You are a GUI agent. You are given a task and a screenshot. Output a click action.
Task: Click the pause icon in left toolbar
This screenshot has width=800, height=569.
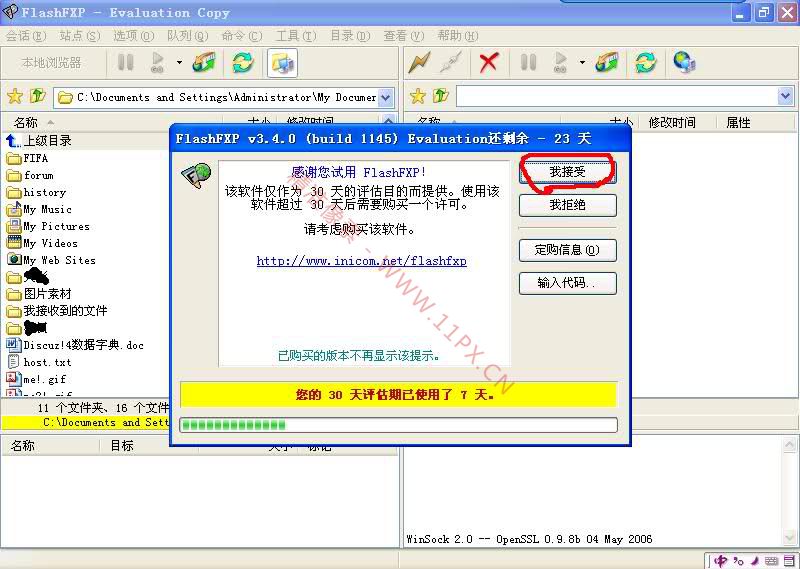point(126,62)
